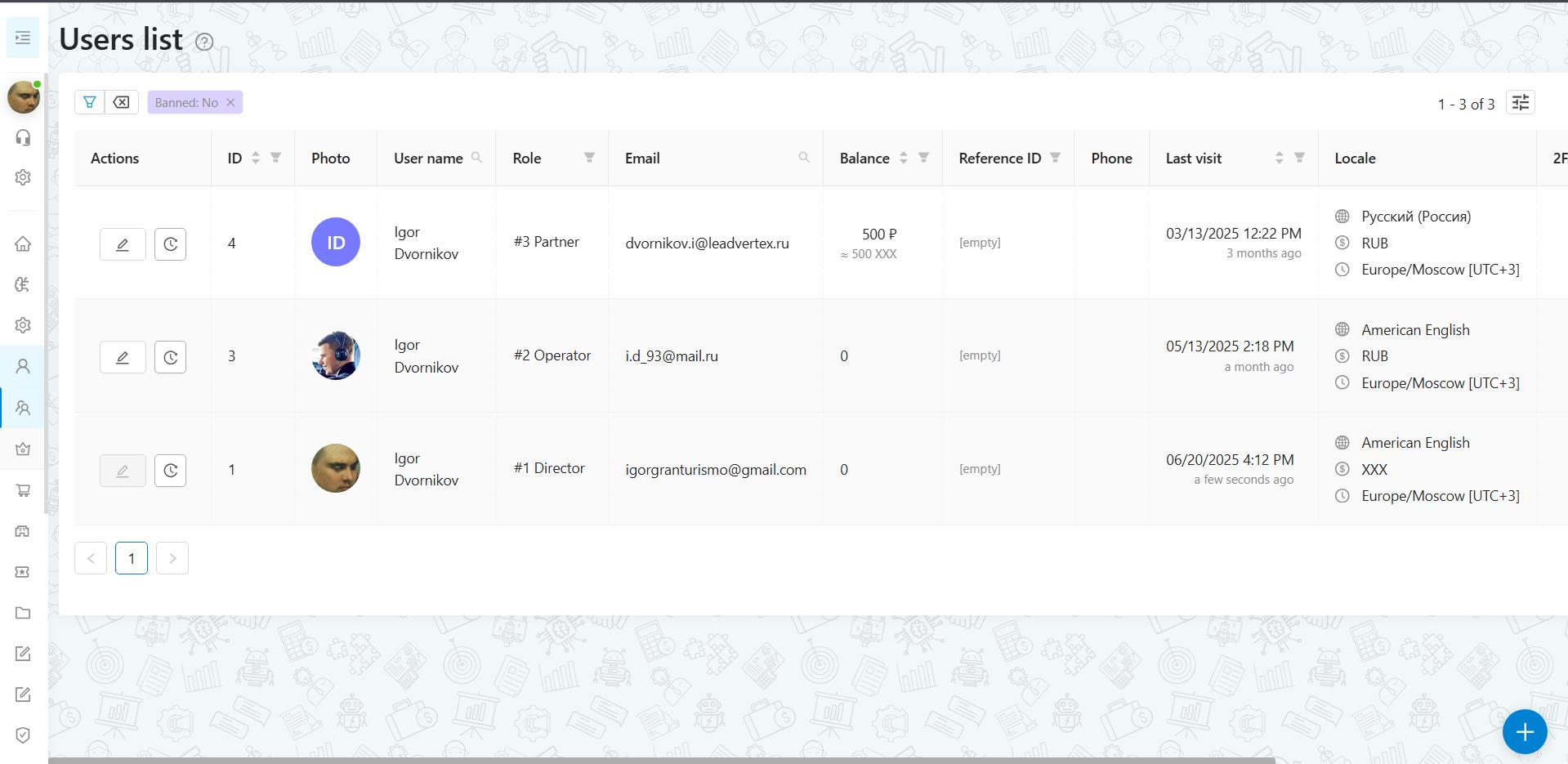The image size is (1568, 764).
Task: Toggle the filter funnel on Role column
Action: [x=589, y=158]
